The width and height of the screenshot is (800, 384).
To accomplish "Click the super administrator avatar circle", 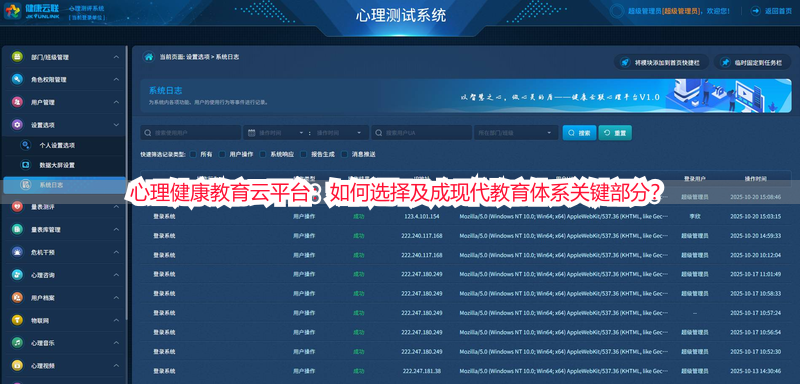I will (617, 11).
